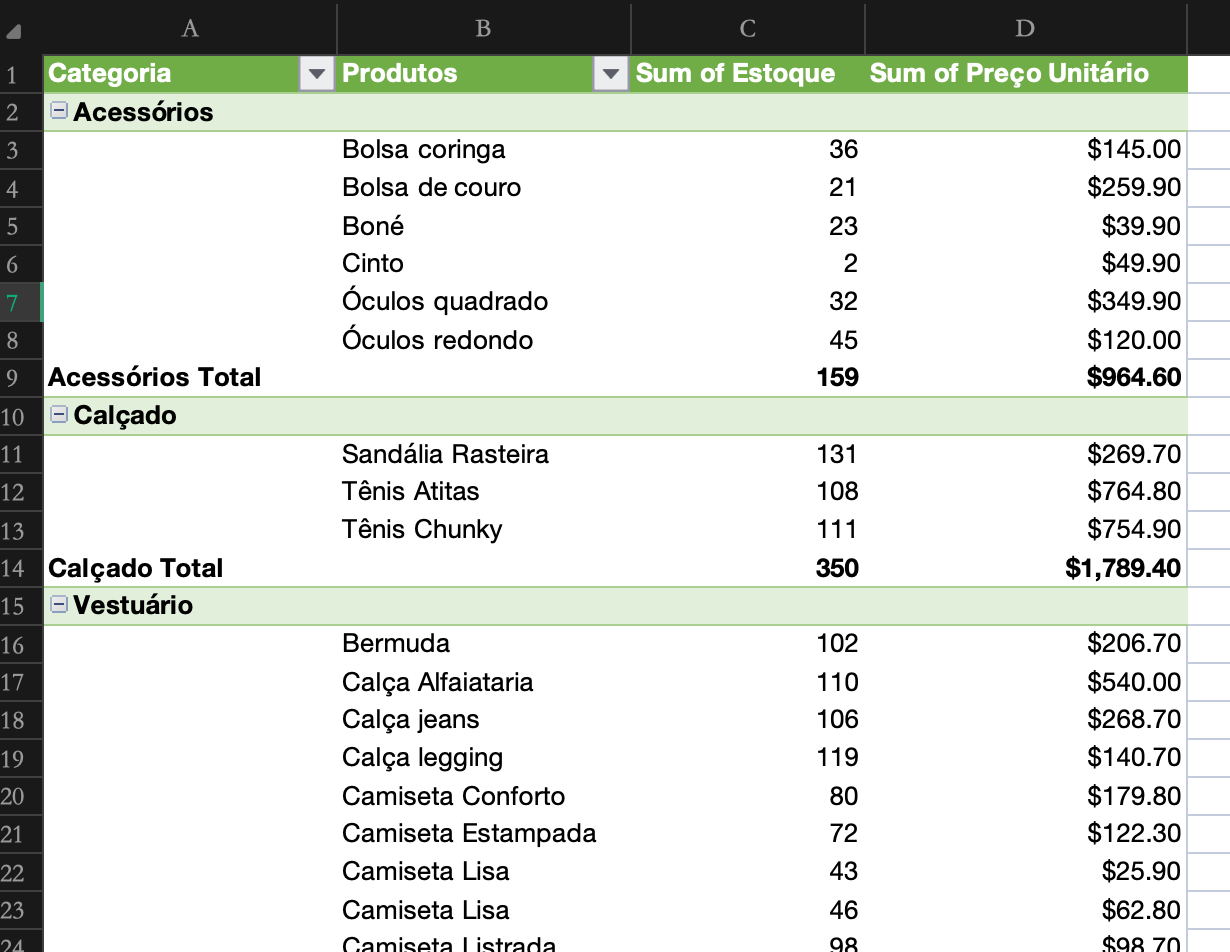Select the Calçado Total stock value 350
The image size is (1230, 952).
[836, 568]
